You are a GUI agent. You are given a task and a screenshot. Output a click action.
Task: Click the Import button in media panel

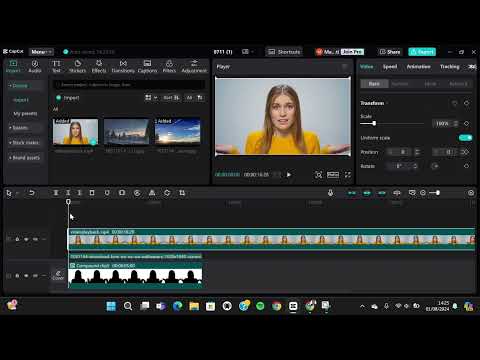[x=67, y=98]
